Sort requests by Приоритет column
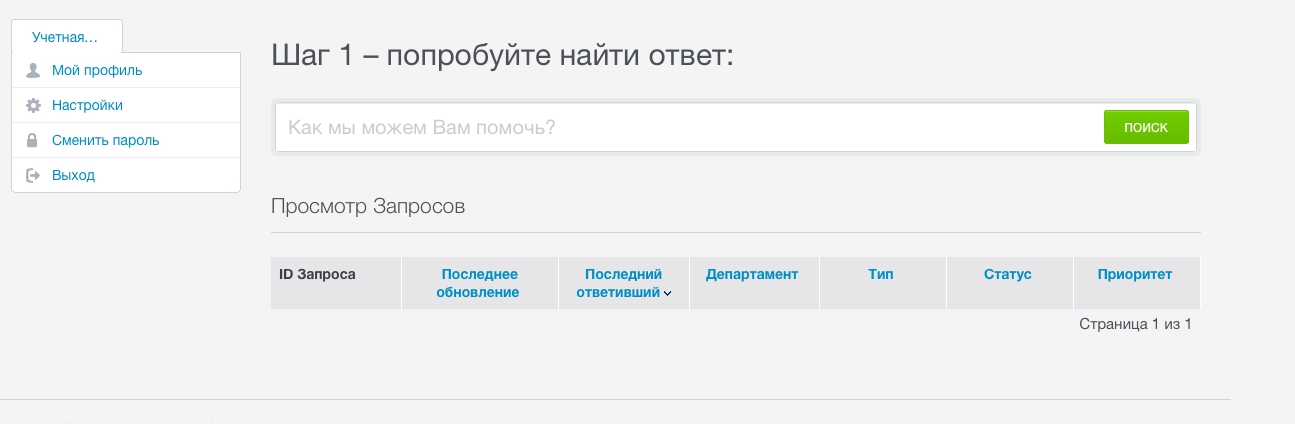 click(1134, 274)
